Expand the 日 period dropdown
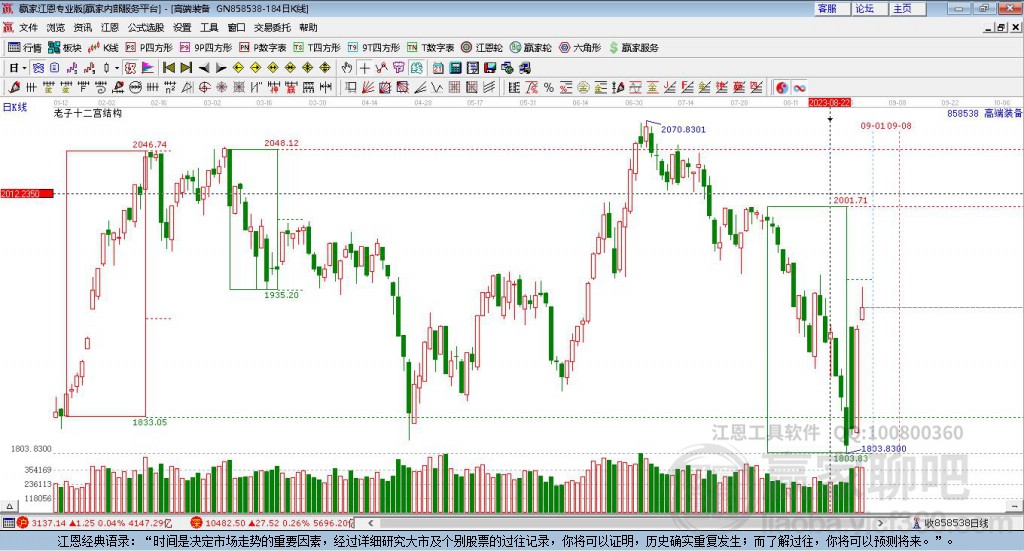 pyautogui.click(x=24, y=68)
